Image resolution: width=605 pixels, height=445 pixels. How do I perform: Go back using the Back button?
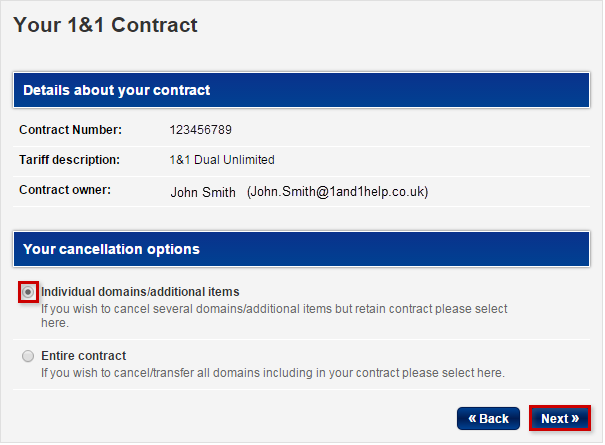[488, 418]
